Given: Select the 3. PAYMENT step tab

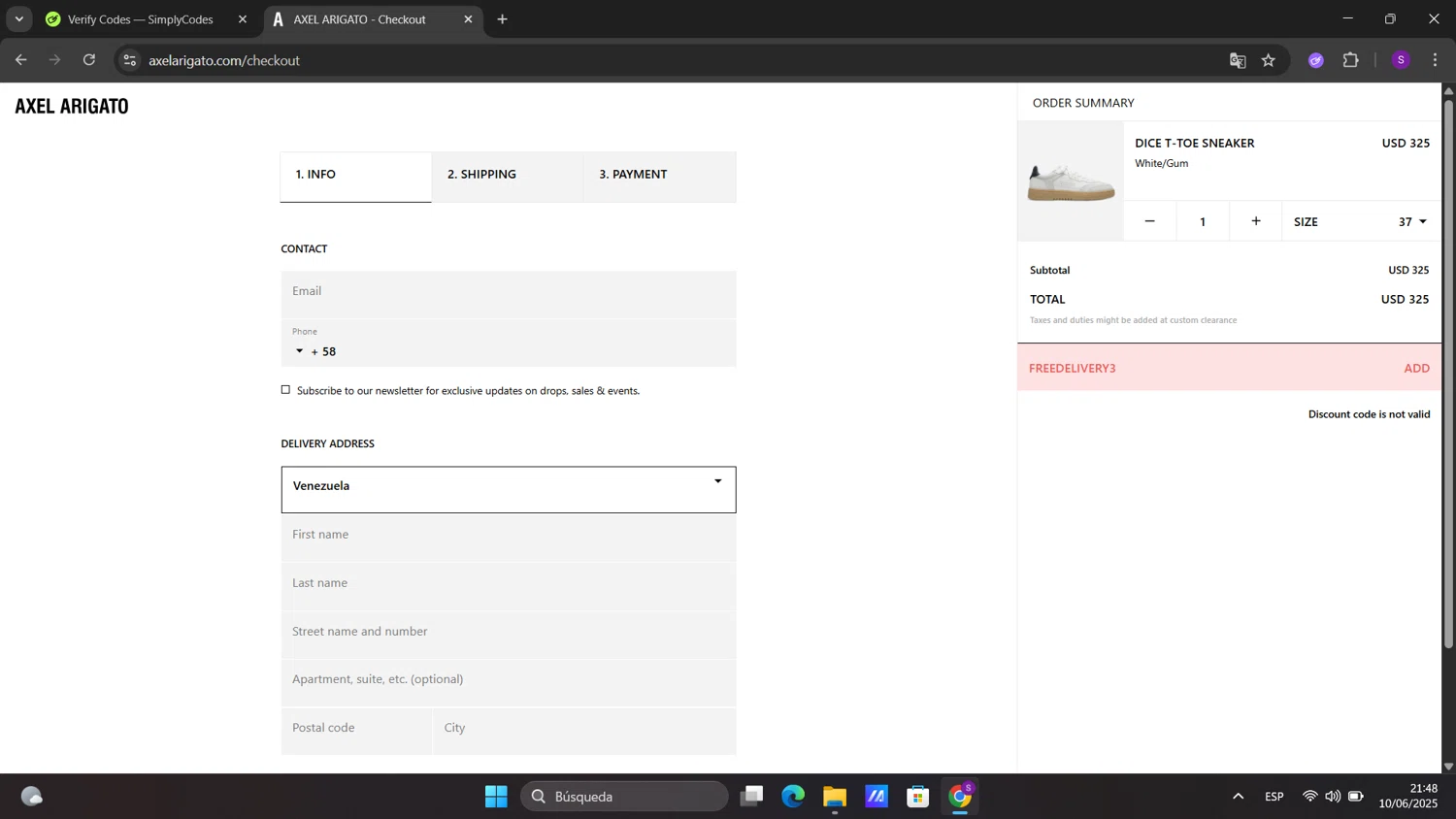Looking at the screenshot, I should (x=659, y=177).
